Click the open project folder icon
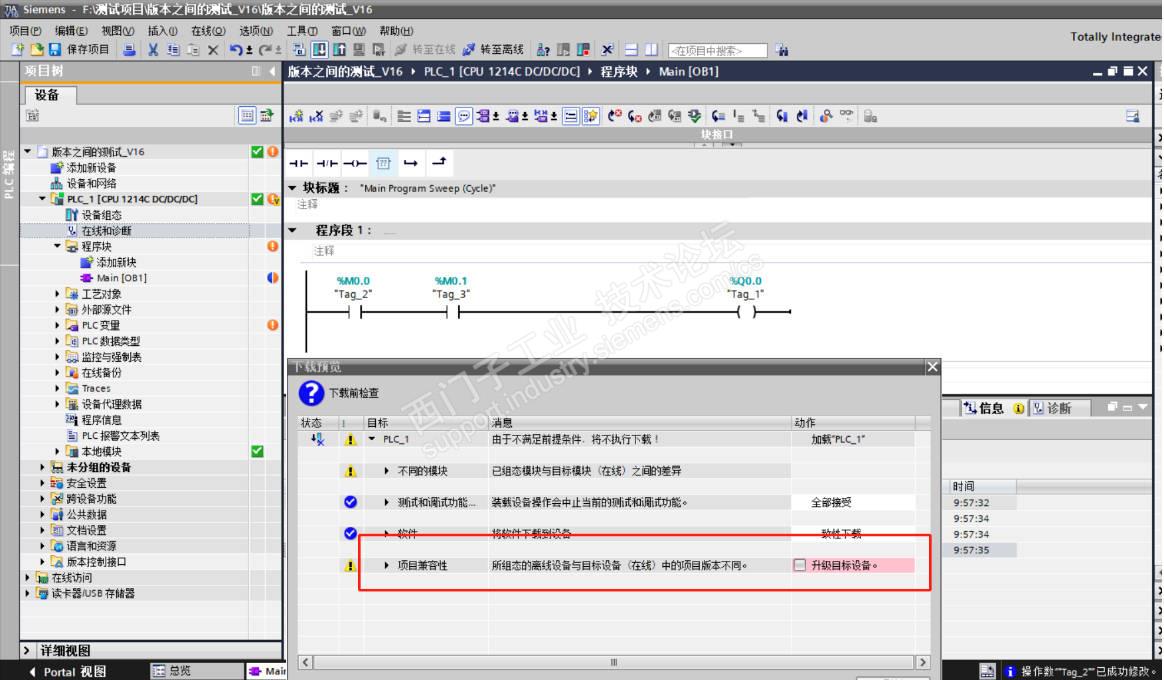1164x680 pixels. click(36, 50)
